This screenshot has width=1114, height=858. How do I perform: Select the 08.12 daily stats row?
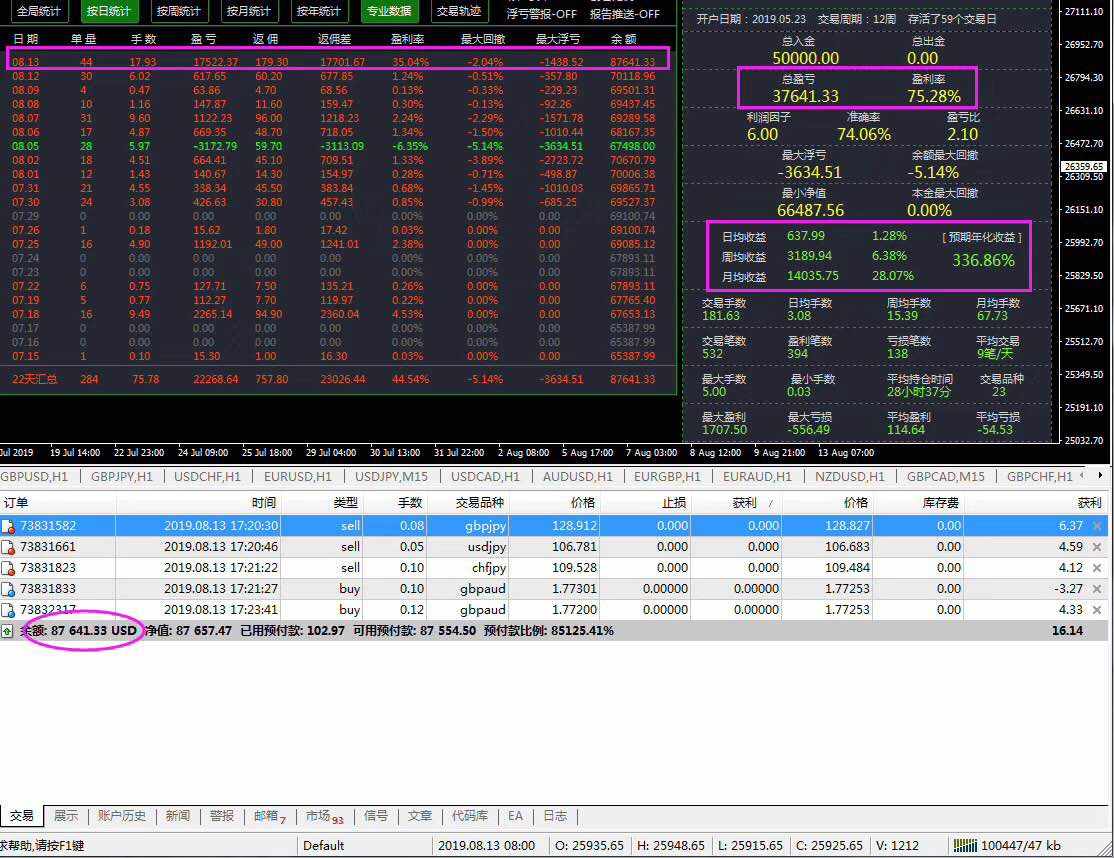pyautogui.click(x=334, y=76)
